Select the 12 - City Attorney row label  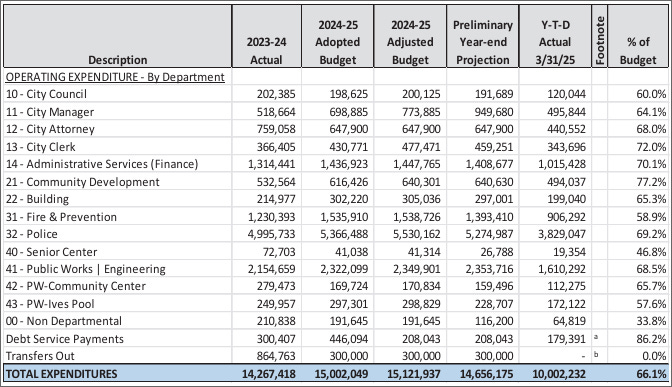[x=50, y=129]
